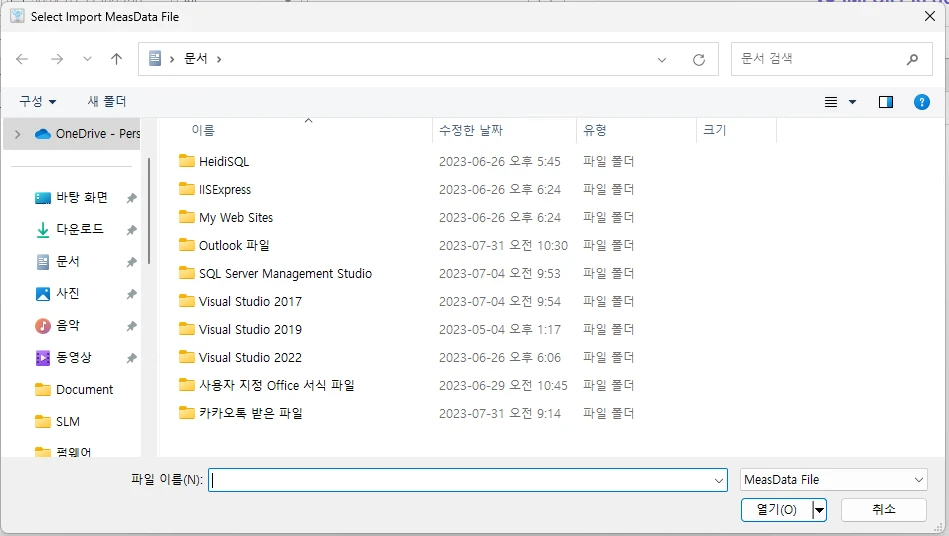Toggle the preview pane button
Viewport: 949px width, 536px height.
point(885,102)
